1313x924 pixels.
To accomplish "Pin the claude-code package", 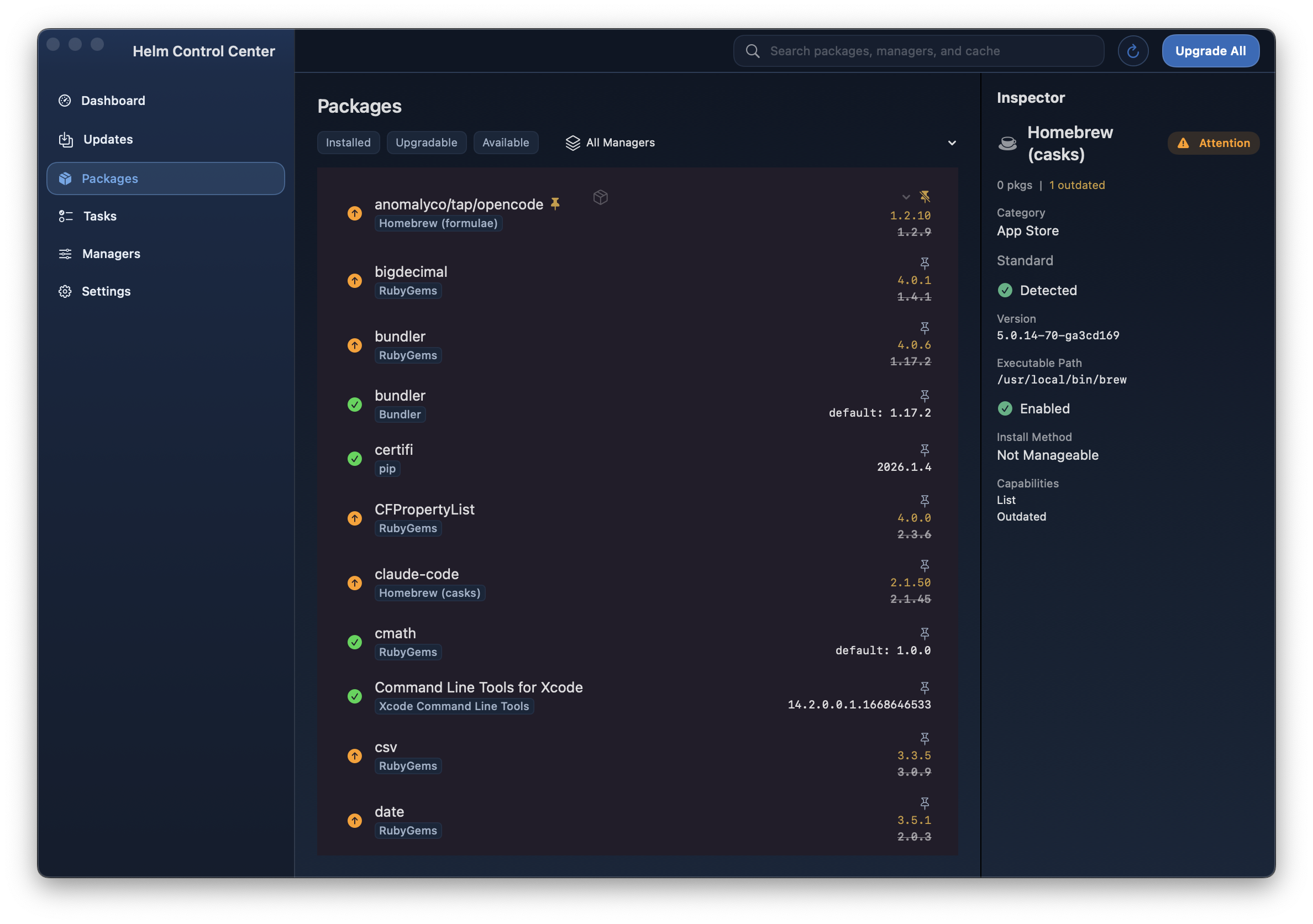I will click(925, 565).
